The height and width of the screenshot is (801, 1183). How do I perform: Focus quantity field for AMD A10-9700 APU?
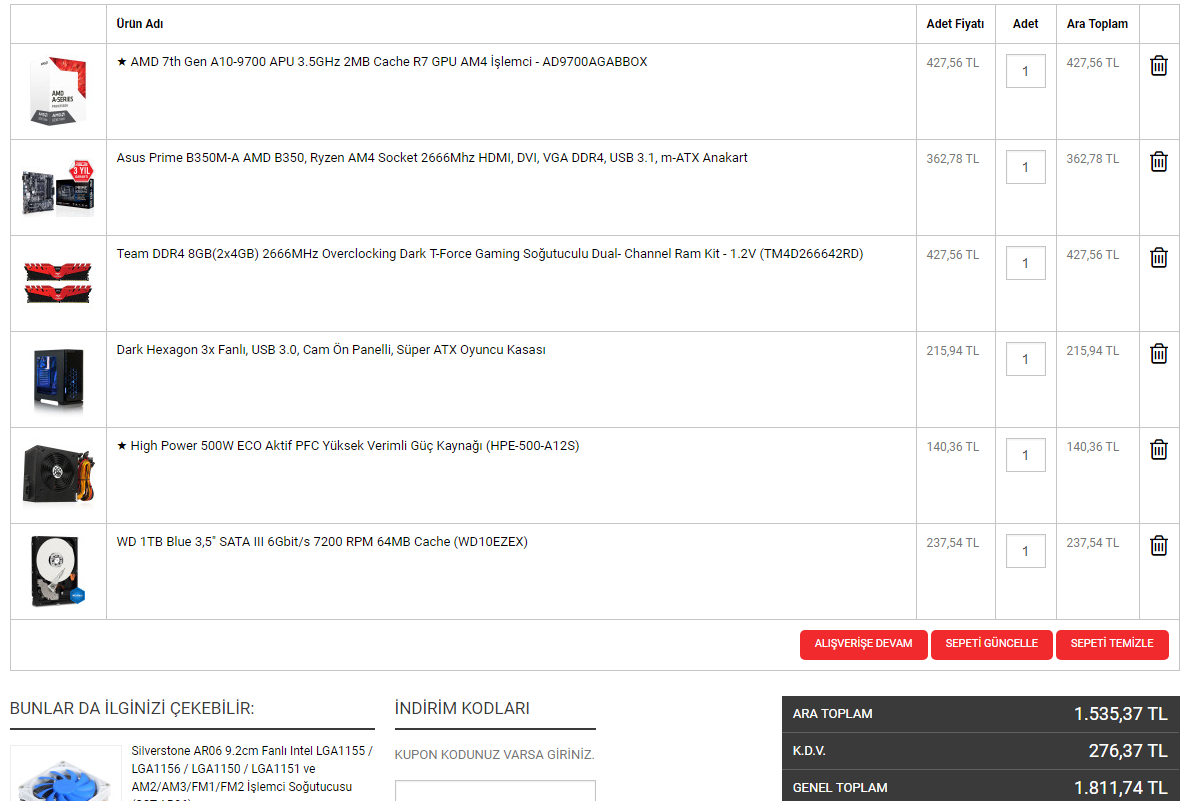tap(1025, 71)
